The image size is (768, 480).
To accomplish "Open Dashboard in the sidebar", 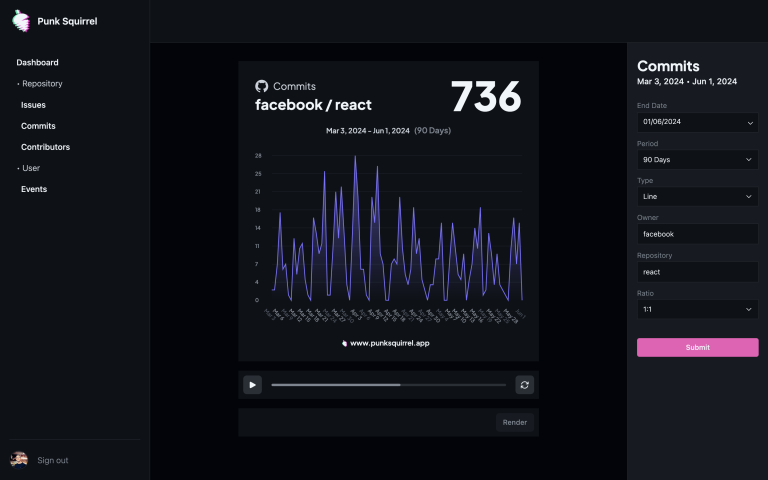I will (x=37, y=63).
